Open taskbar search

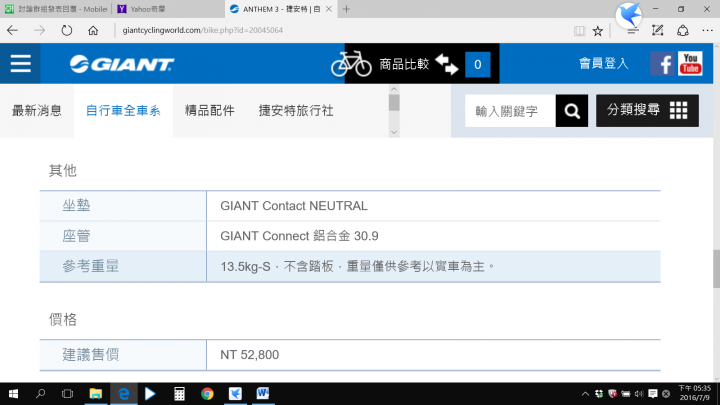pos(40,394)
